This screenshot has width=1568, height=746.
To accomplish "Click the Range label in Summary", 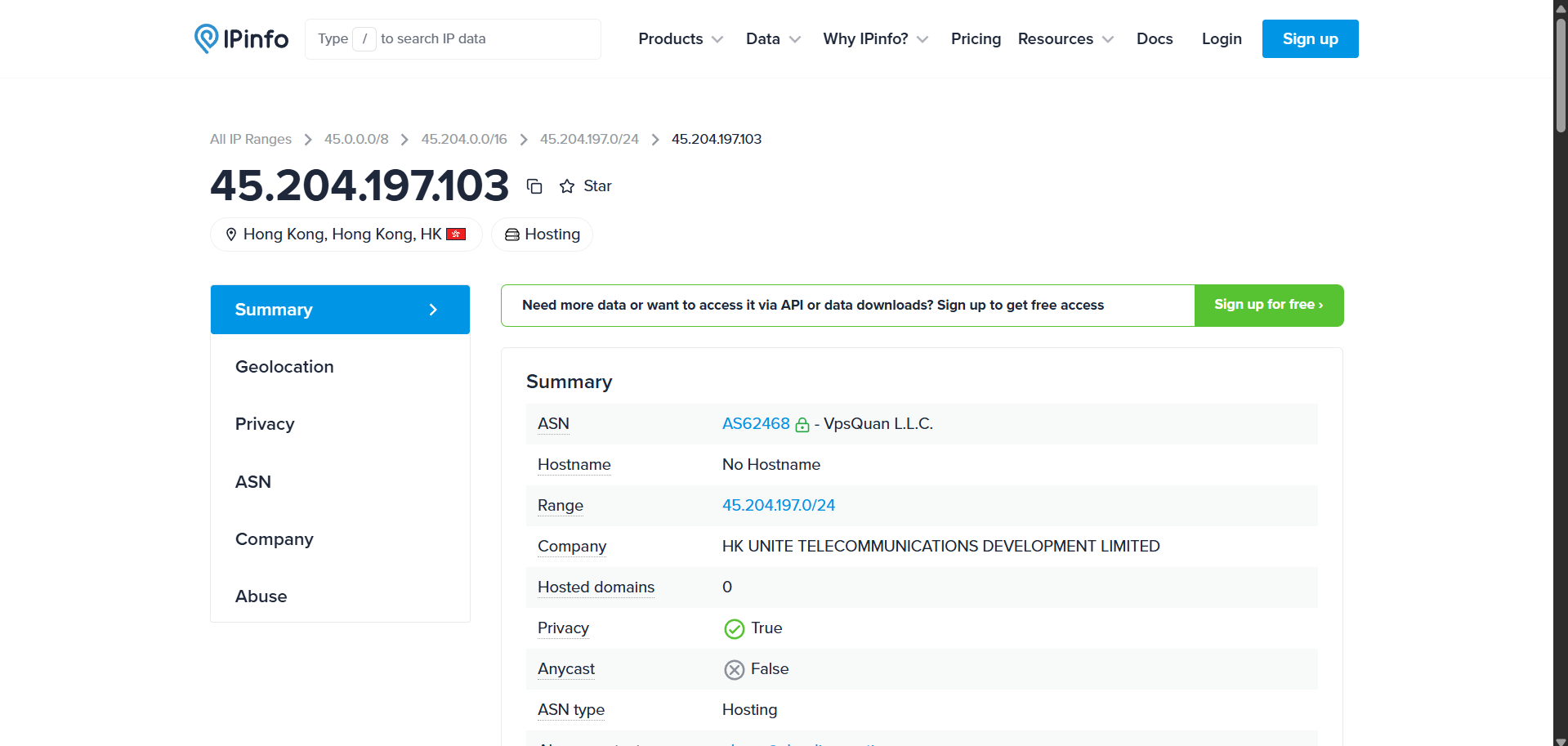I will click(x=561, y=506).
